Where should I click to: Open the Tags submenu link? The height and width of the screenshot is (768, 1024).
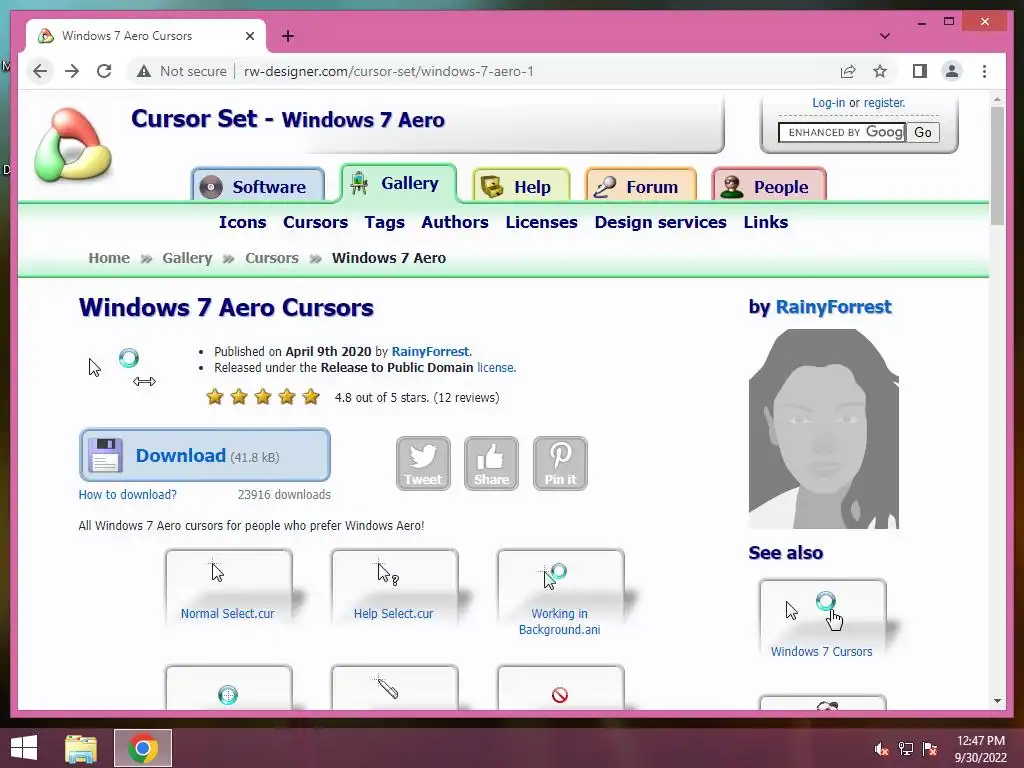[x=385, y=222]
